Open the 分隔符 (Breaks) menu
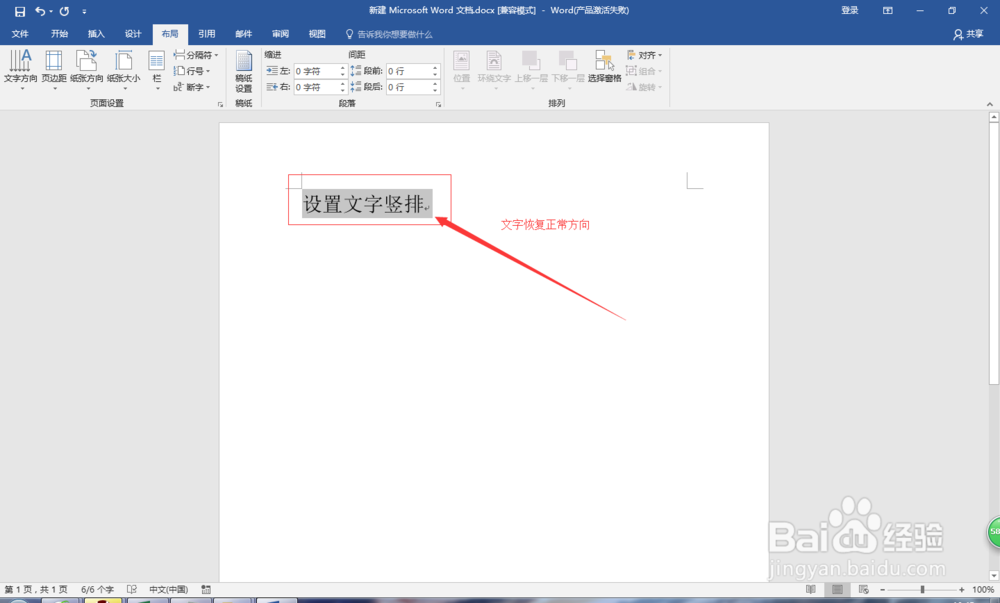 click(196, 55)
